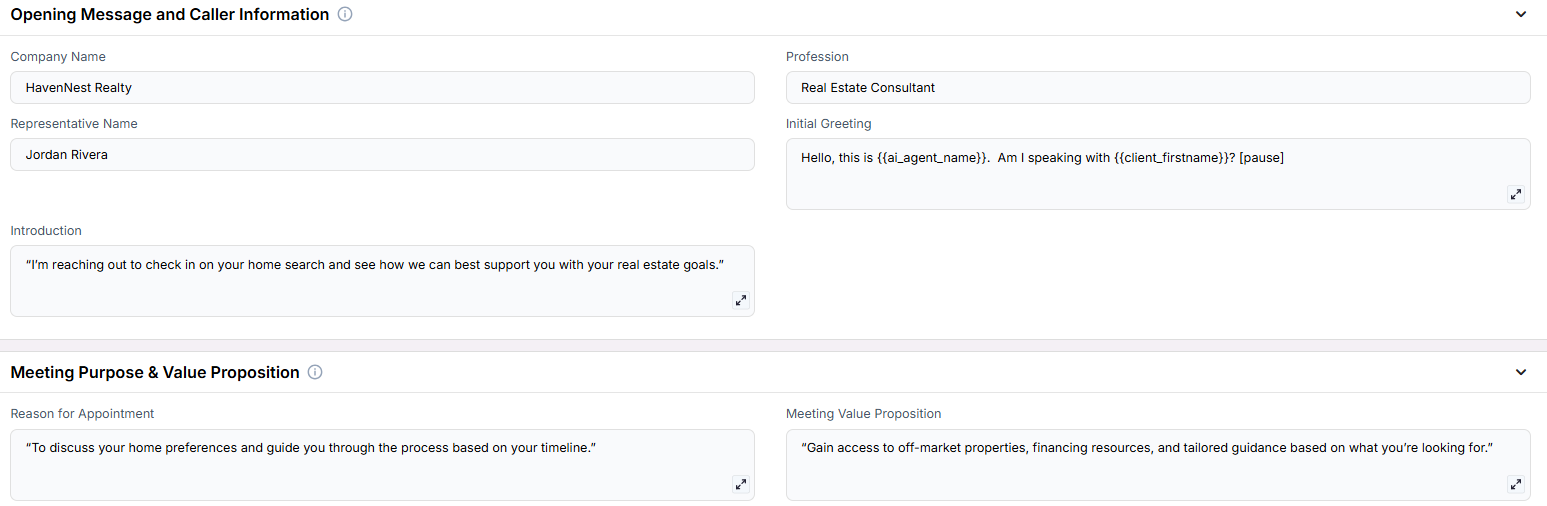
Task: Expand the Initial Greeting text box
Action: coord(1516,194)
